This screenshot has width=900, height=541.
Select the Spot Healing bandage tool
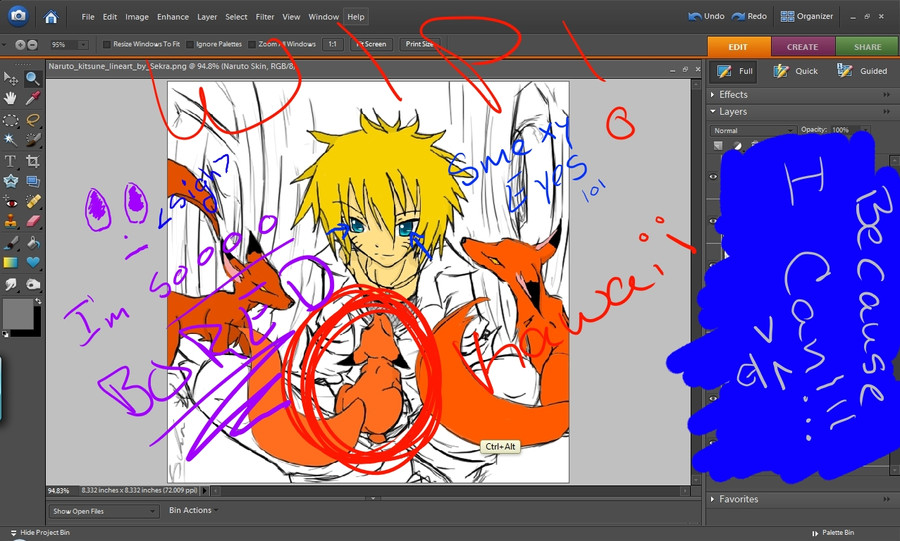[33, 202]
